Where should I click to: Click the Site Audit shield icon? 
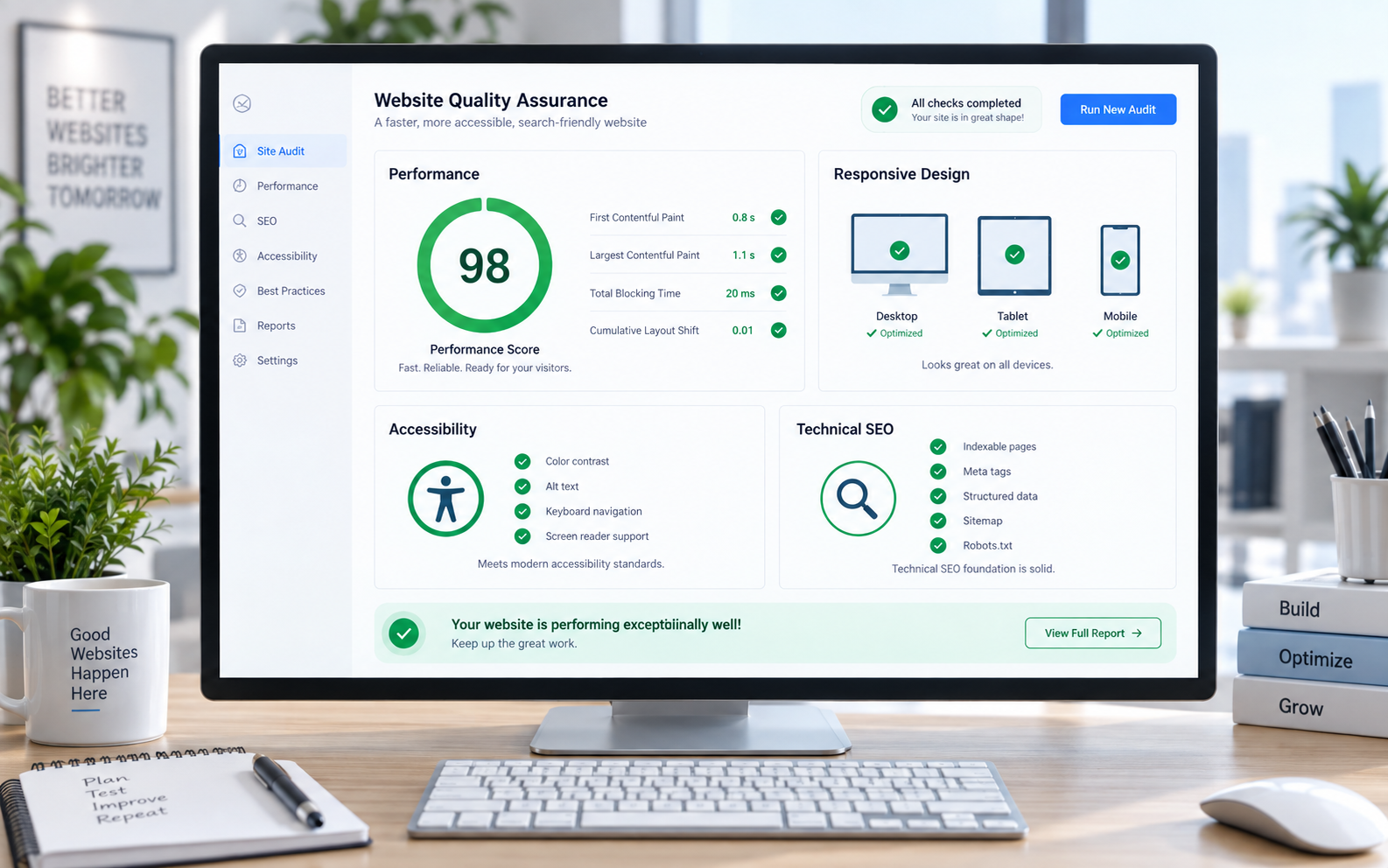[x=240, y=150]
